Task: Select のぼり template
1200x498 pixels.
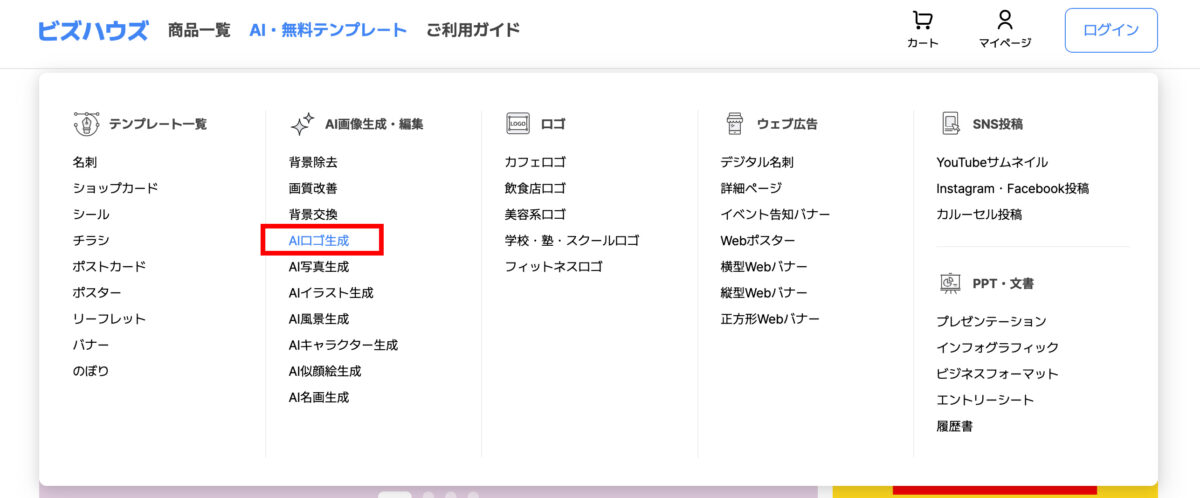Action: click(91, 371)
